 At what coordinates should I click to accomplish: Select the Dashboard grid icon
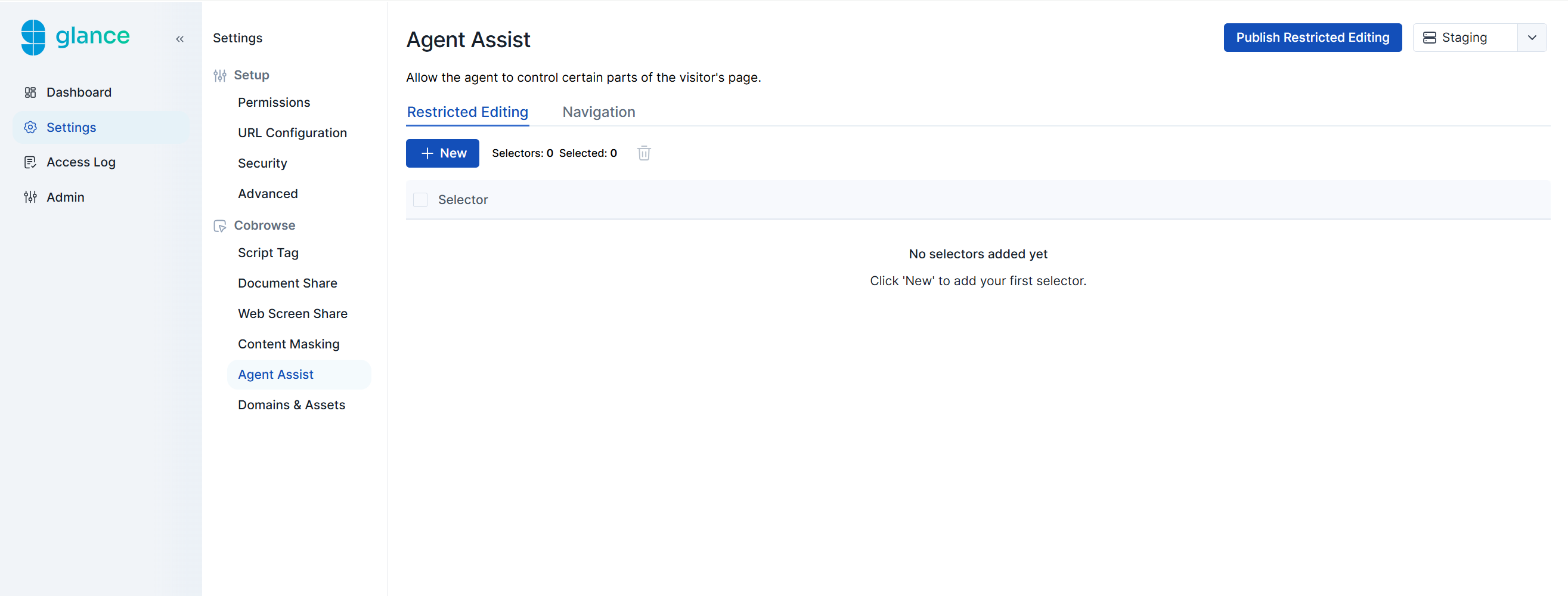tap(30, 92)
